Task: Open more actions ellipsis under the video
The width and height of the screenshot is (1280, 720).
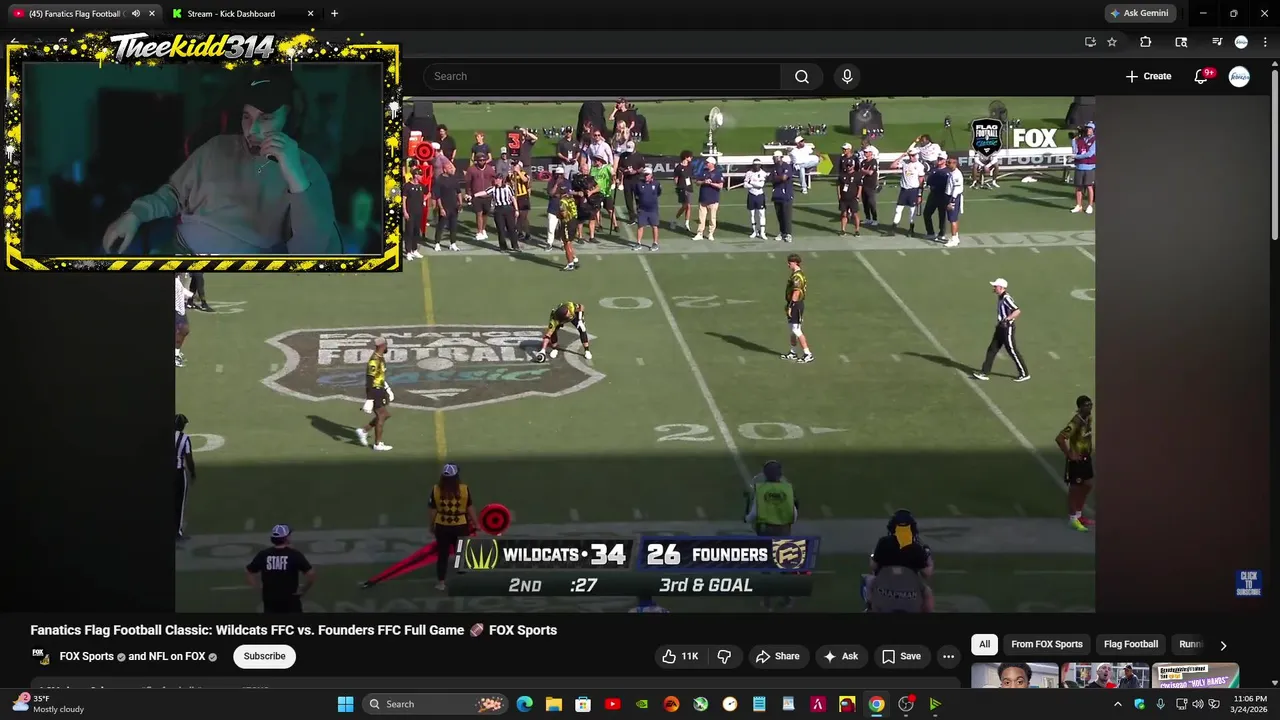Action: tap(948, 656)
